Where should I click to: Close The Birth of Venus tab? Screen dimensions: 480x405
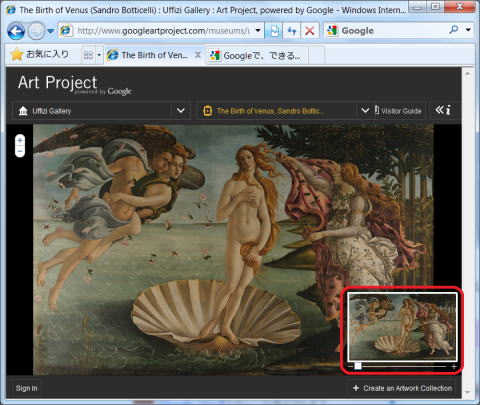click(198, 55)
